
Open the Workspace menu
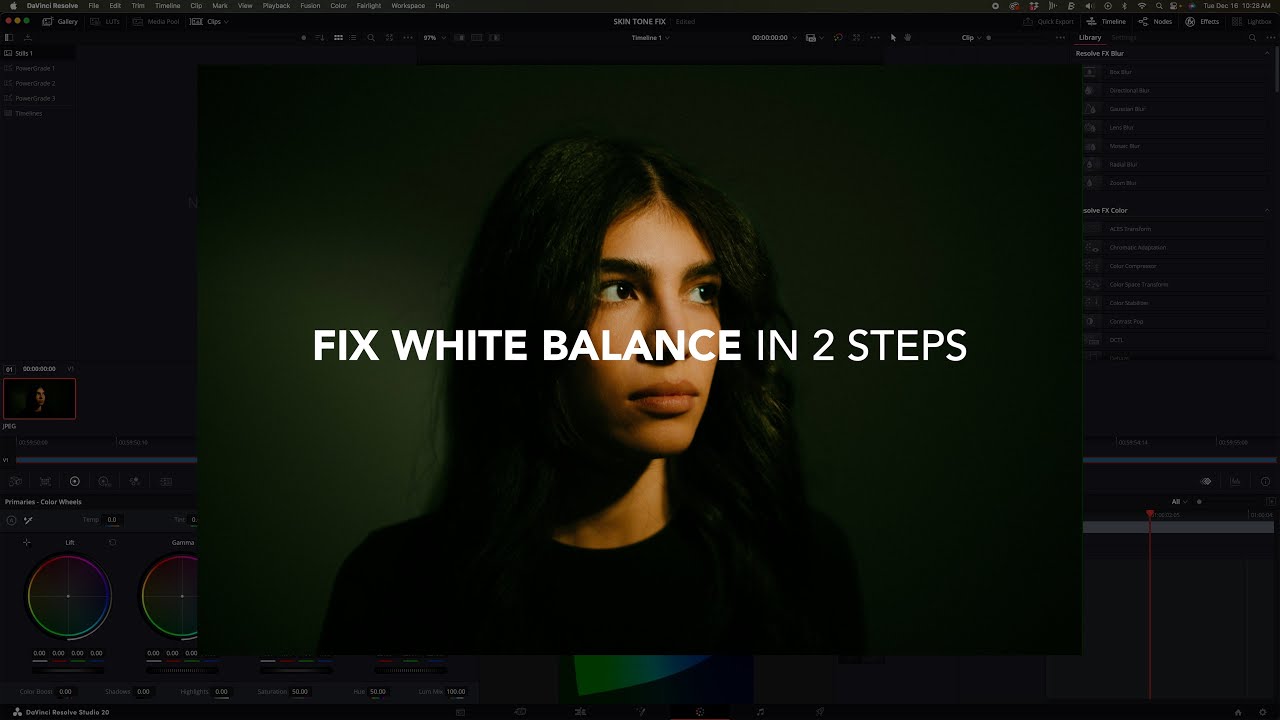coord(408,6)
